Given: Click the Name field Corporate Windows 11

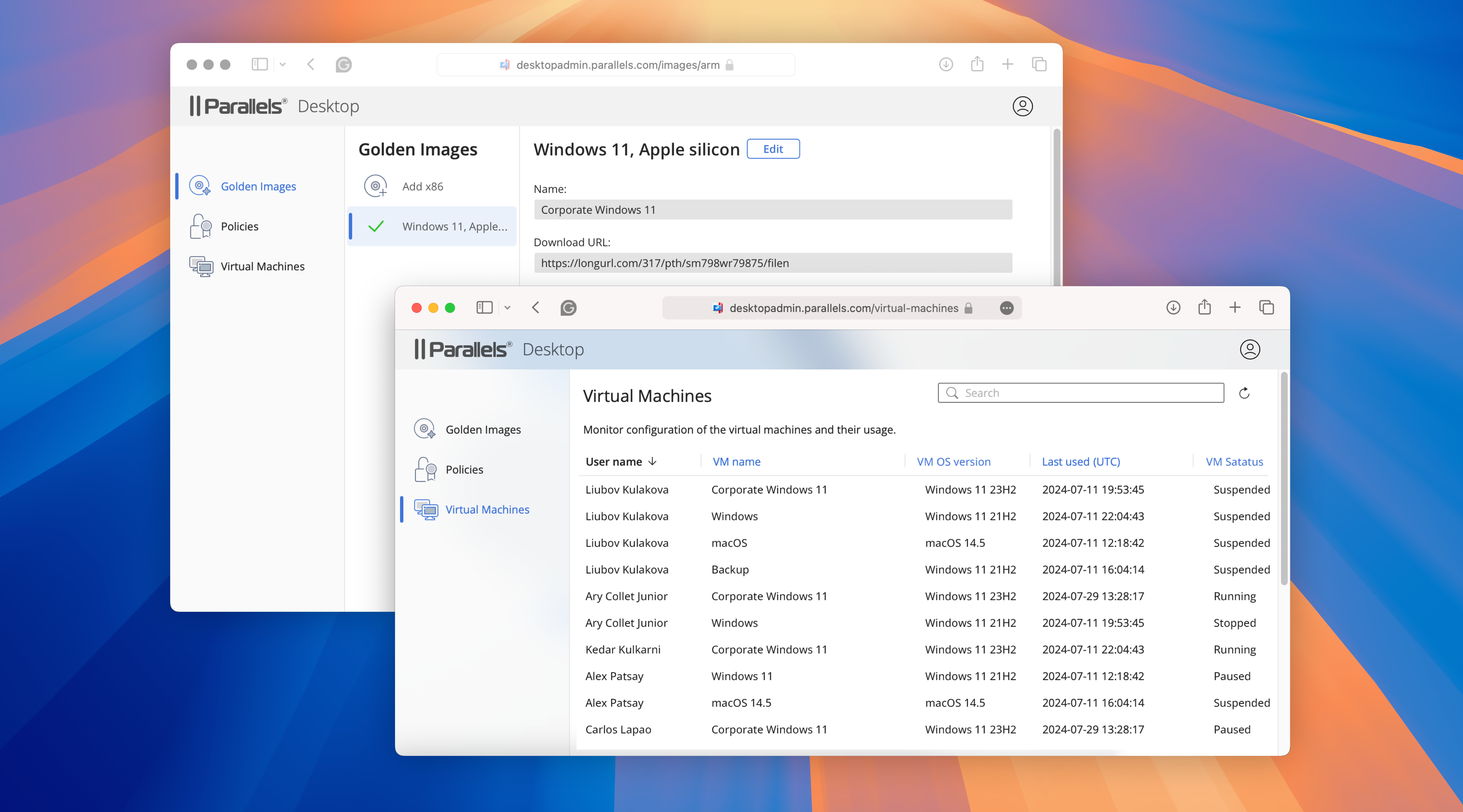Looking at the screenshot, I should (x=772, y=210).
